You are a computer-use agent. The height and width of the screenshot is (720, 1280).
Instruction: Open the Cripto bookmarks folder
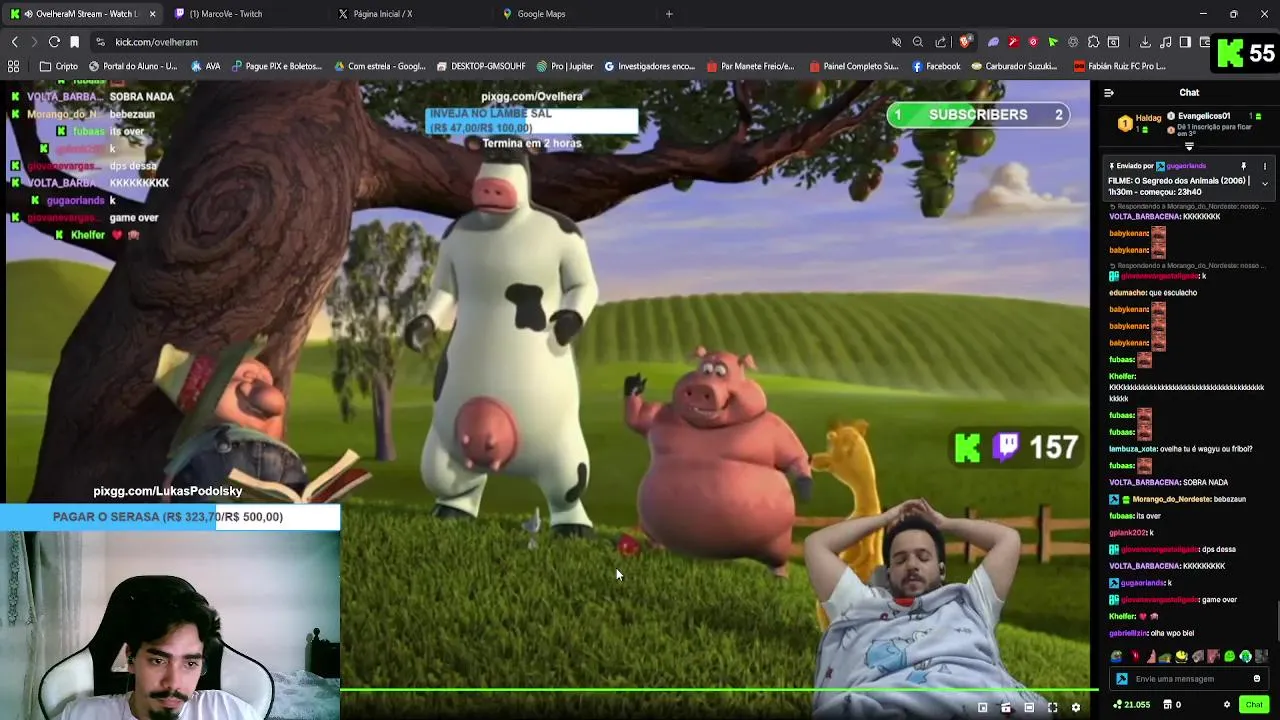pyautogui.click(x=59, y=66)
